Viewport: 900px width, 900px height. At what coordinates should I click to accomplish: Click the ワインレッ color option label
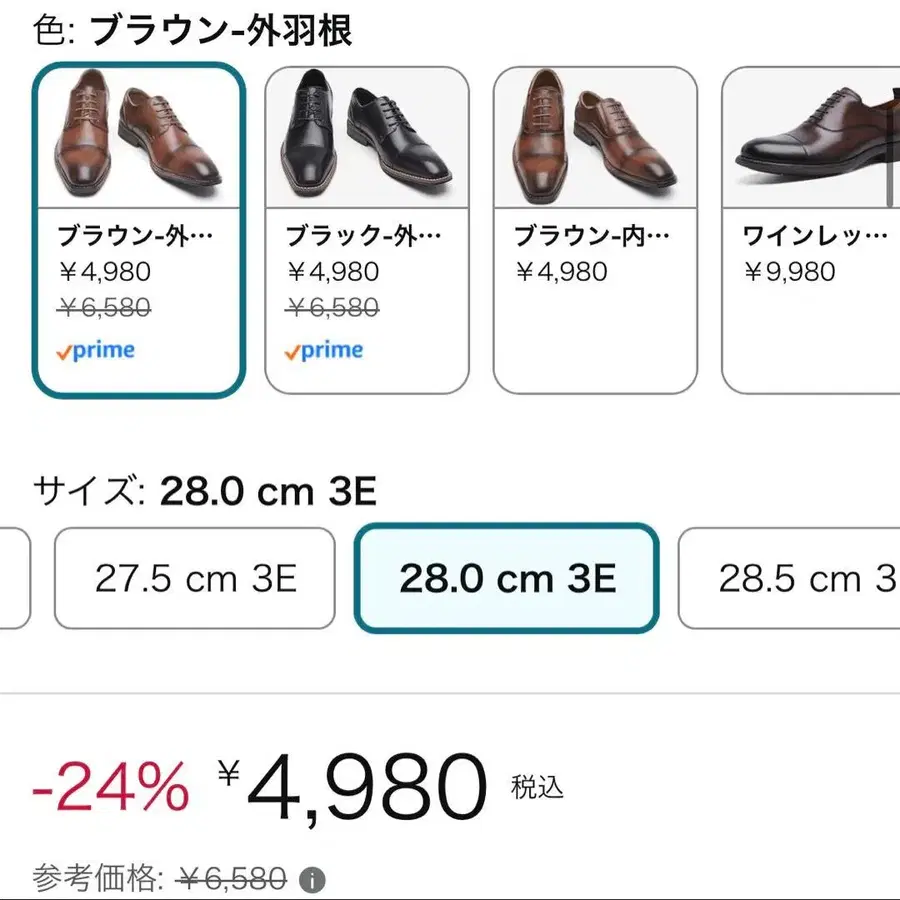tap(815, 237)
